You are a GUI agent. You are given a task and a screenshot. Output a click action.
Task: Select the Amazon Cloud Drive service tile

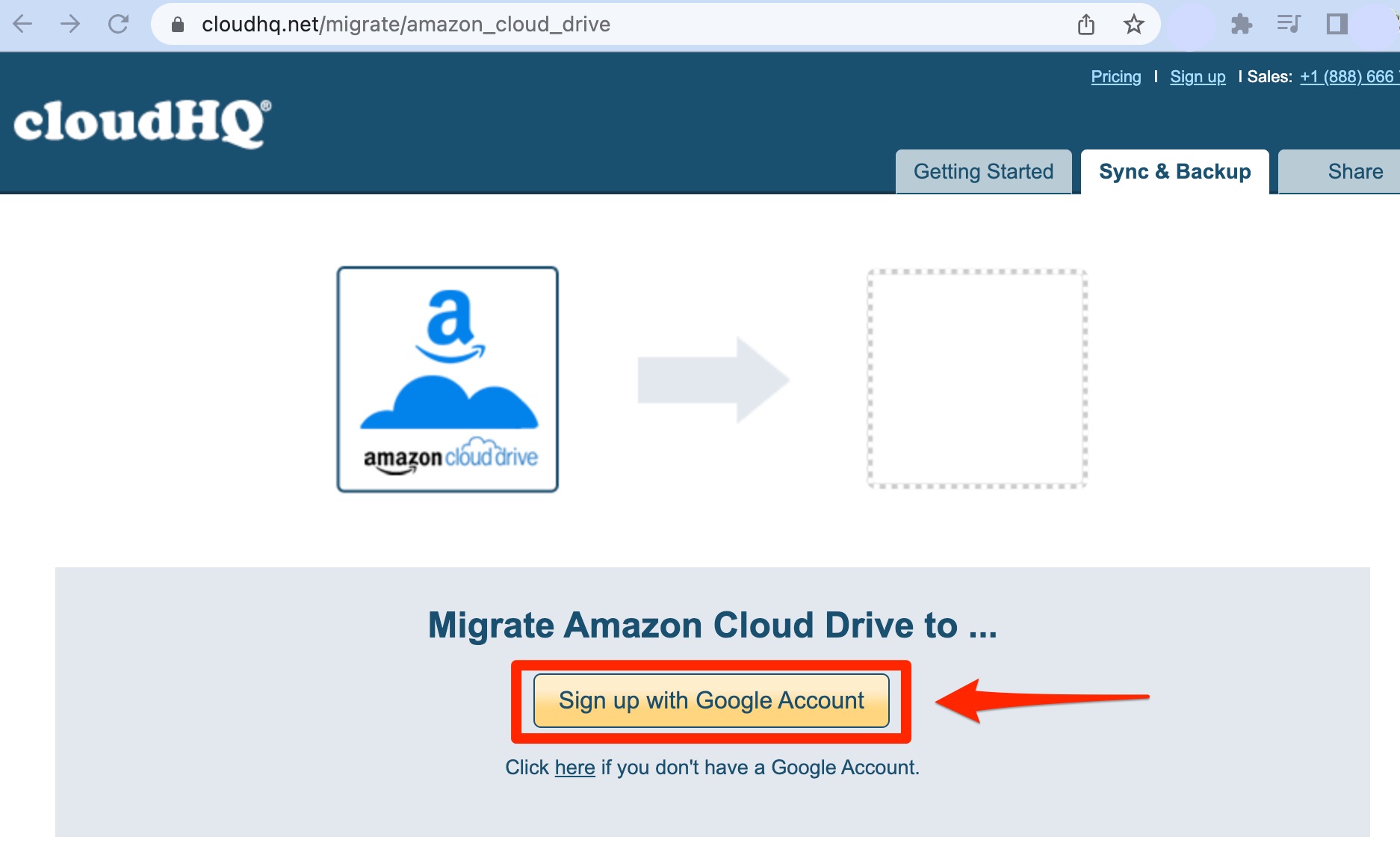(x=447, y=379)
